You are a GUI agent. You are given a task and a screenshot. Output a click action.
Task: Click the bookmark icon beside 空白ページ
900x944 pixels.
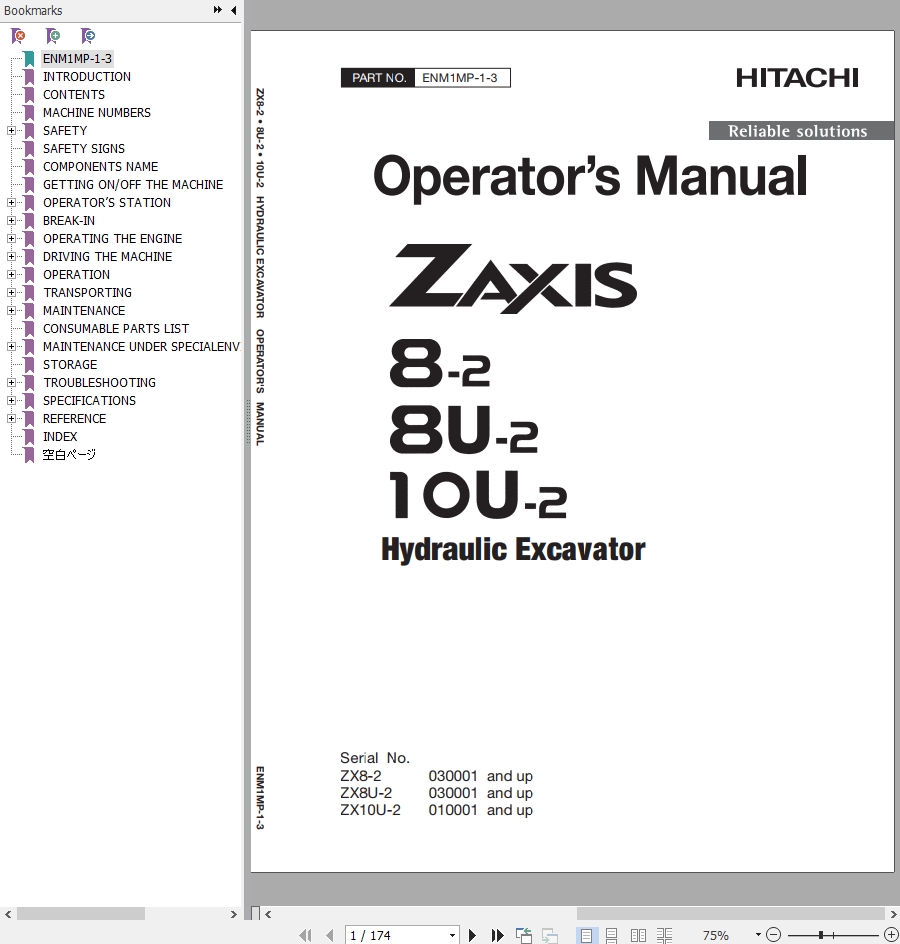point(29,455)
